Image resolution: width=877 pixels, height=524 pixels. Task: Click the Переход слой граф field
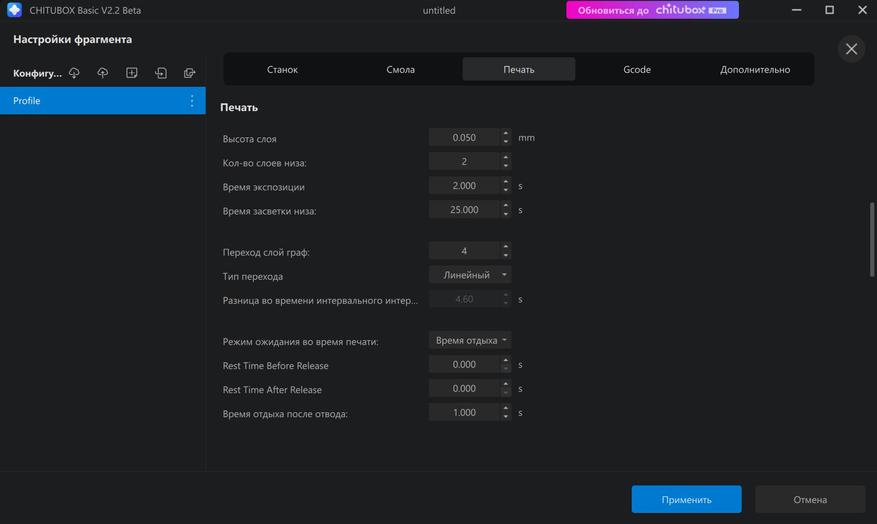pos(464,251)
